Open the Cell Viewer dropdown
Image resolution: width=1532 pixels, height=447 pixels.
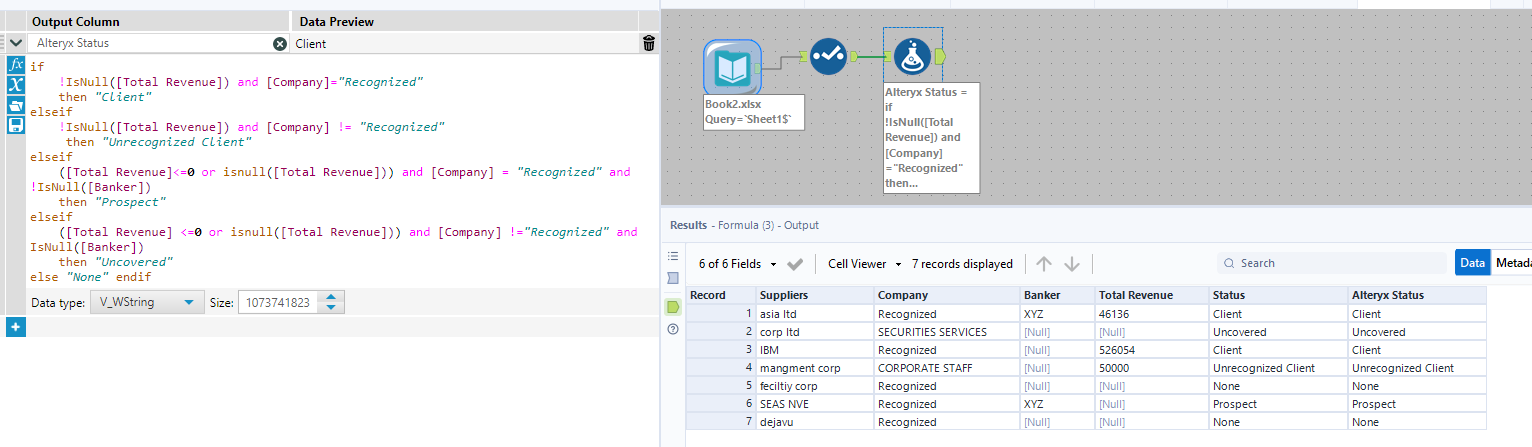coord(865,264)
